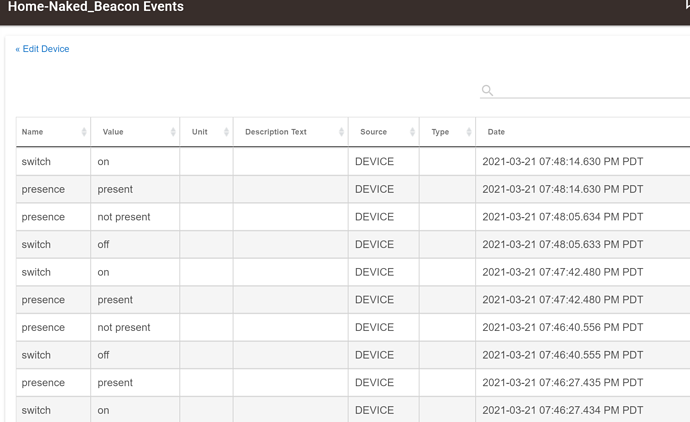Click sort arrows in Name column
690x422 pixels.
83,132
